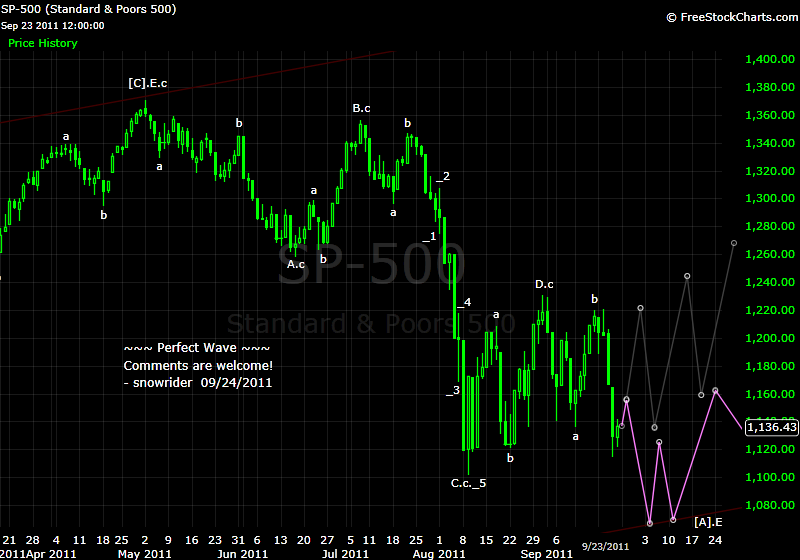This screenshot has width=800, height=560.
Task: Select the 1,080.00 price level
Action: tap(770, 505)
